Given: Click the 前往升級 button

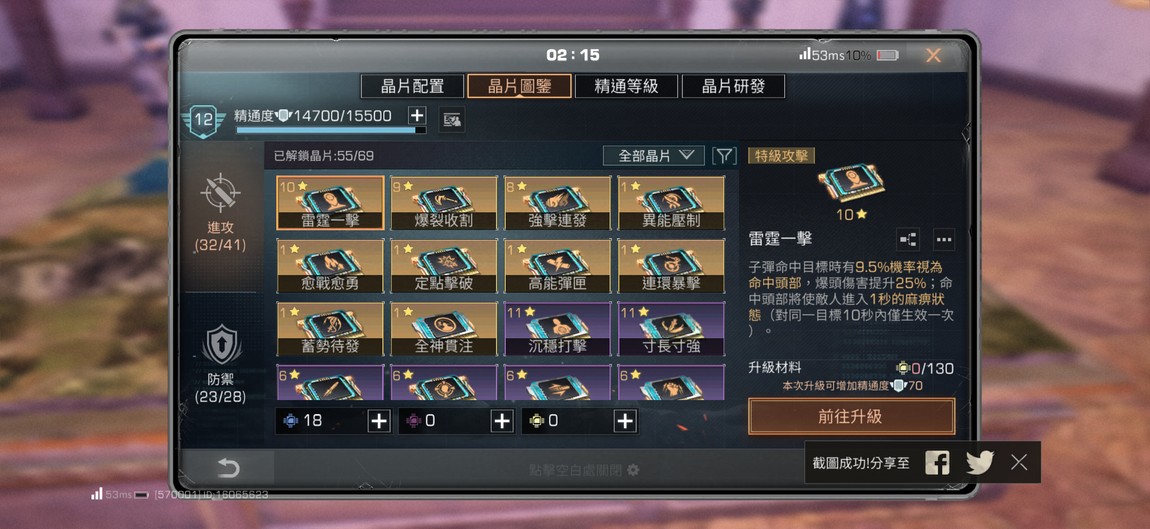Looking at the screenshot, I should tap(851, 417).
